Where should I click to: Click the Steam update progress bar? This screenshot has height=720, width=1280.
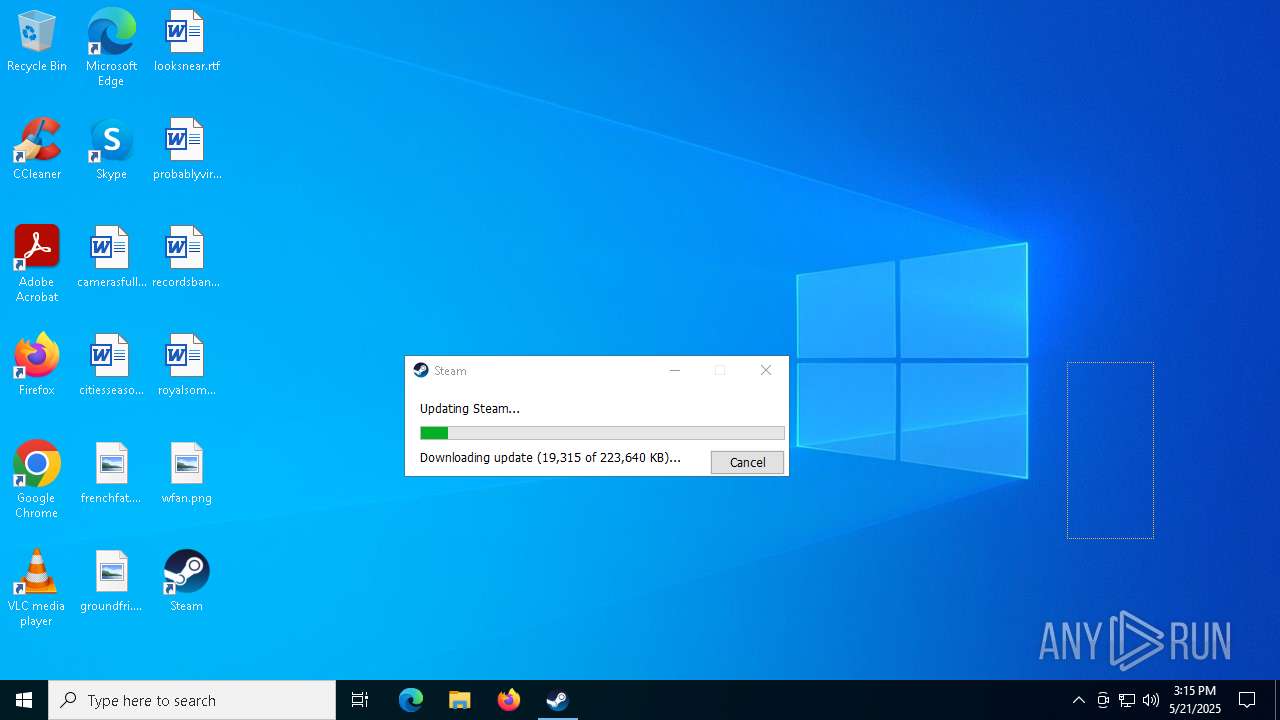602,433
